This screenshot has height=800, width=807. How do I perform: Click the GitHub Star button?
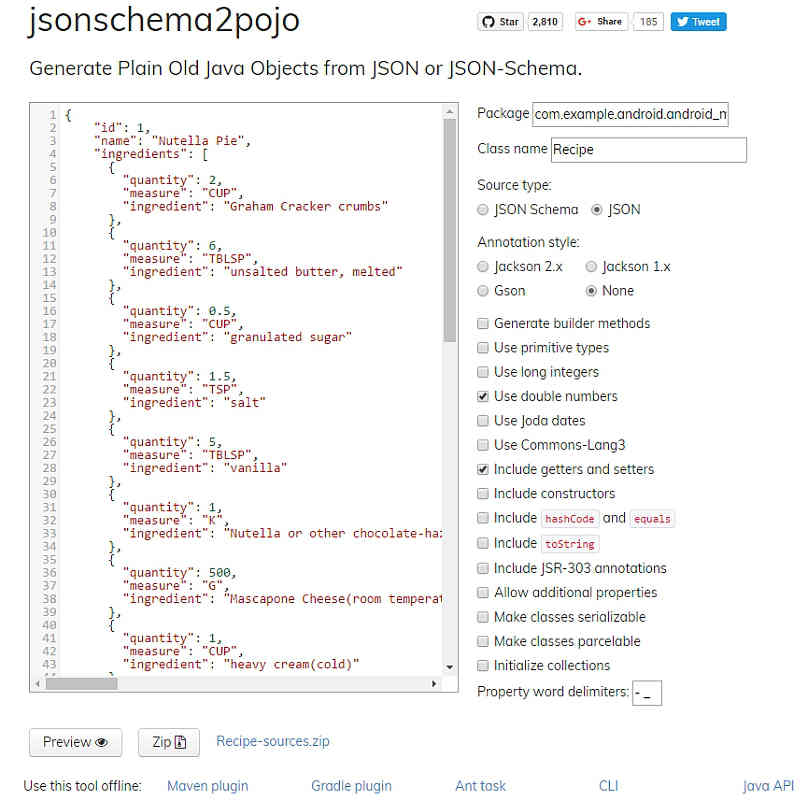pyautogui.click(x=500, y=22)
